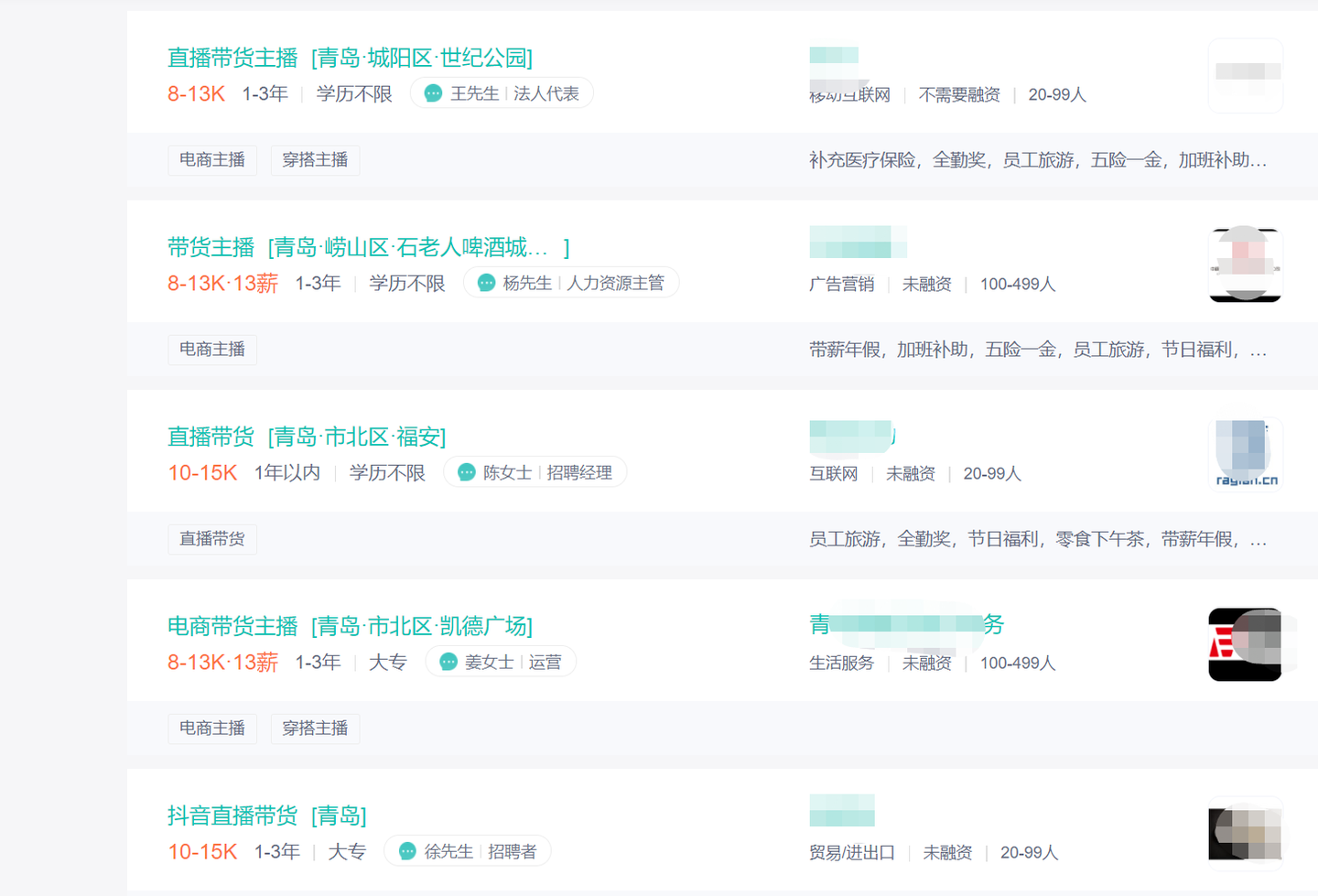Click chat icon next to 姜女士
Screen dimensions: 1318x896
pos(448,662)
